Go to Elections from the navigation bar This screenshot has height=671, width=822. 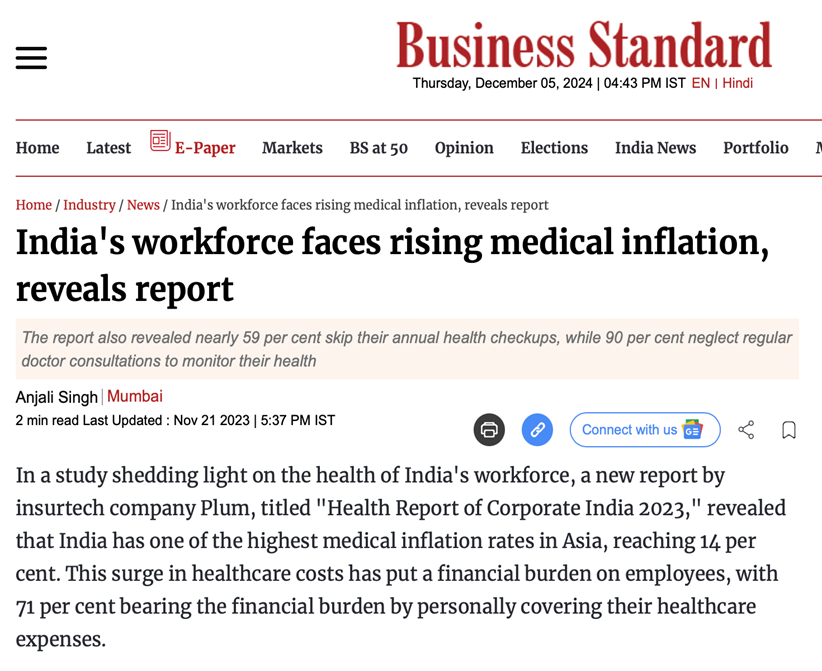pos(554,147)
